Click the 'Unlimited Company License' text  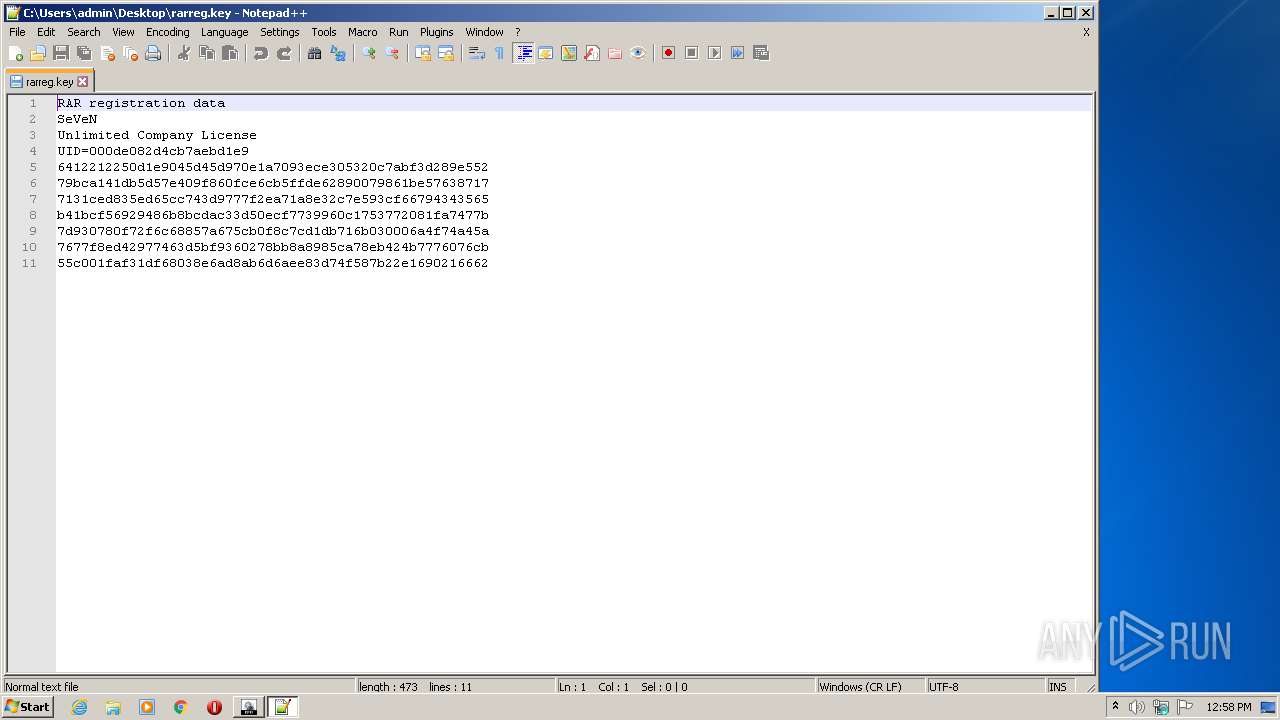[x=157, y=135]
